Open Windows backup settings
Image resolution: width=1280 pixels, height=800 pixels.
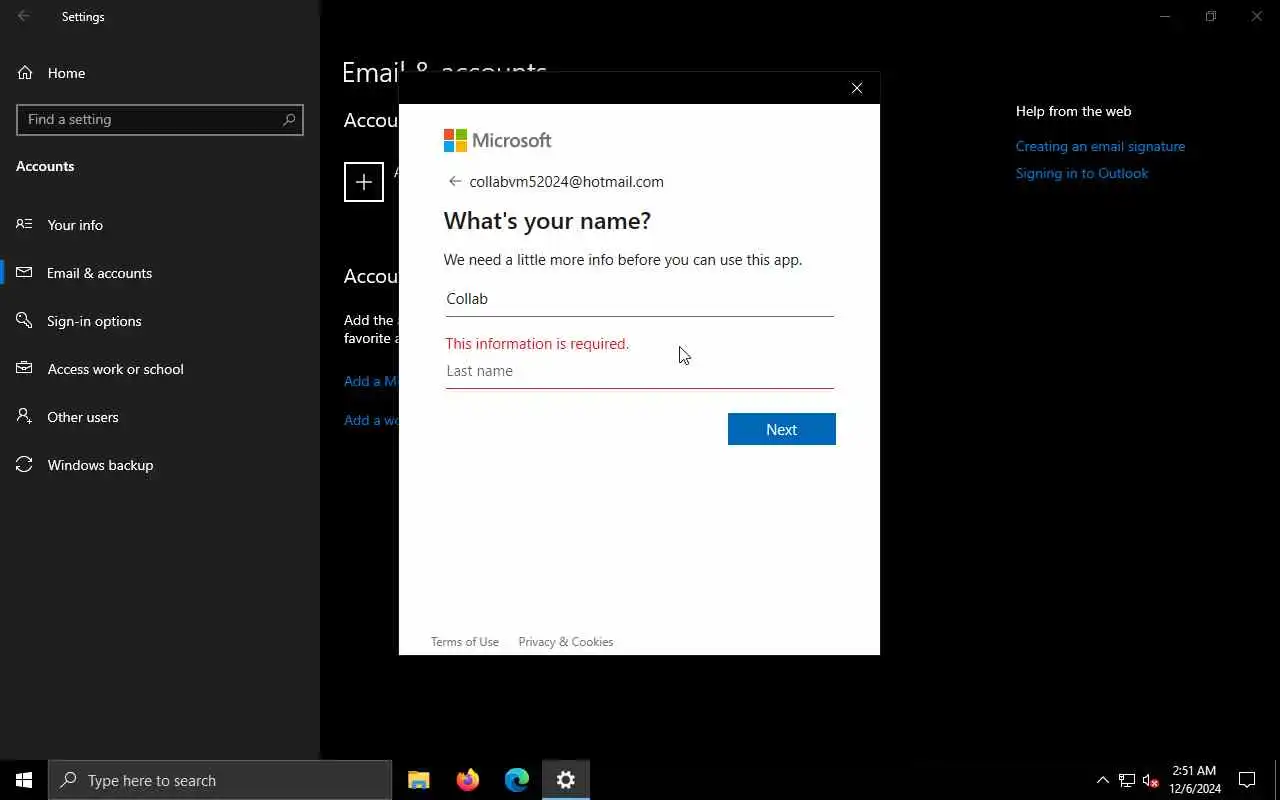click(160, 465)
